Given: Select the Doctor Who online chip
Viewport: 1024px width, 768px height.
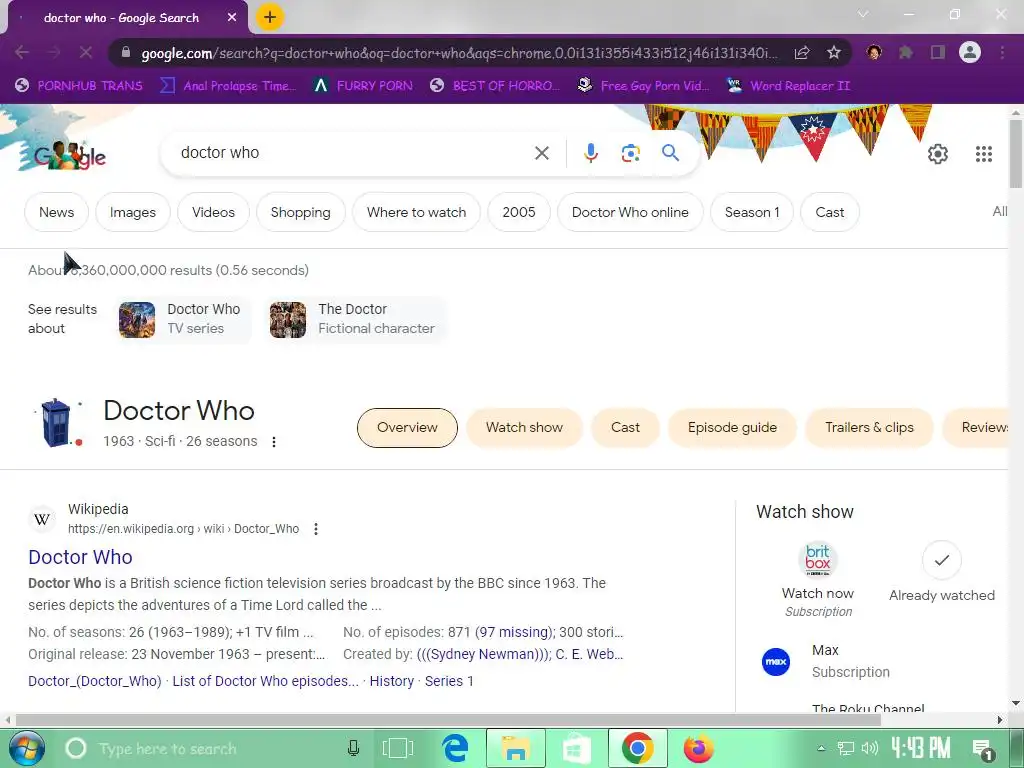Looking at the screenshot, I should 630,212.
